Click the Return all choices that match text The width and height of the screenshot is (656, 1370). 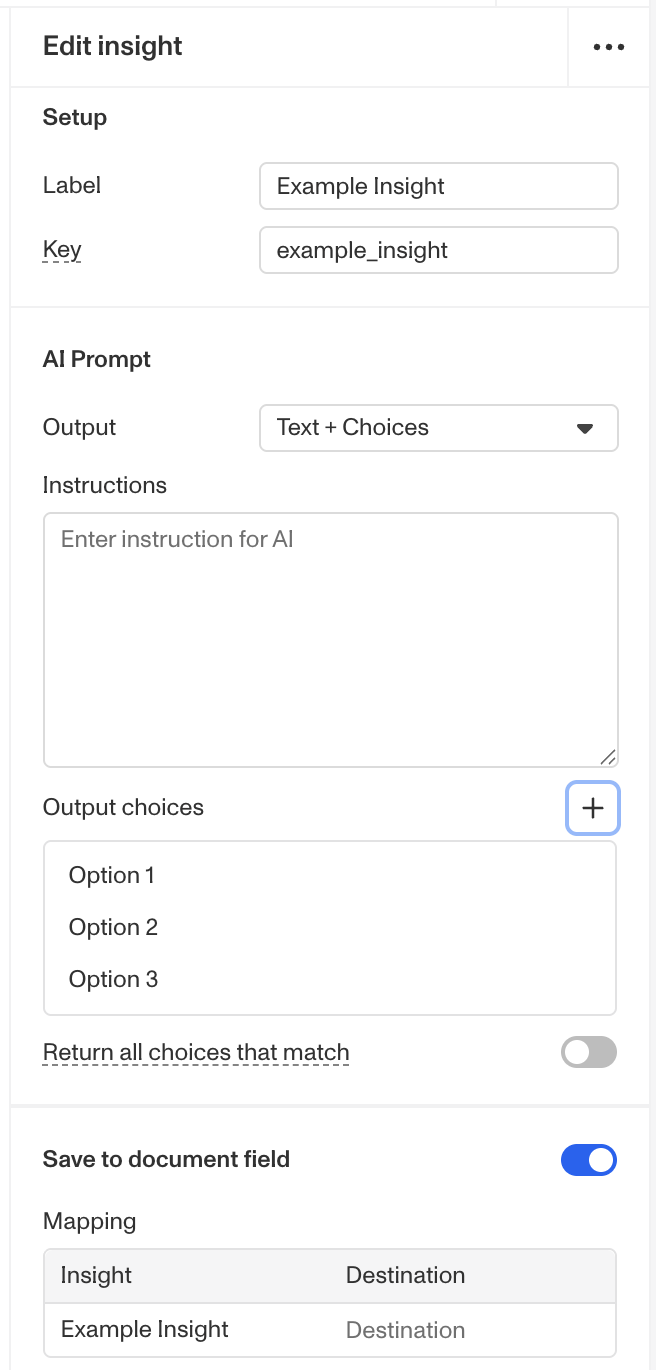(x=196, y=1053)
